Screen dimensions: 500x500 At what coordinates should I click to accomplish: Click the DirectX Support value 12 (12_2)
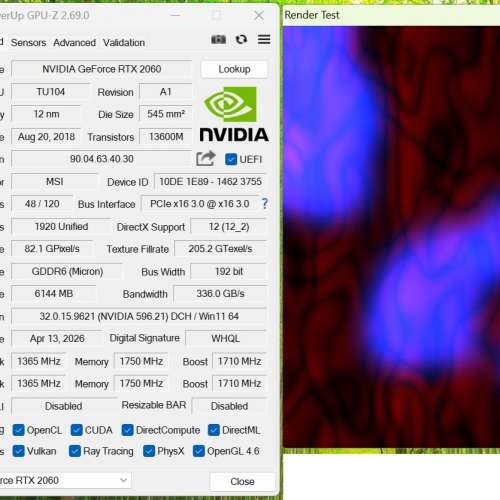(x=229, y=227)
